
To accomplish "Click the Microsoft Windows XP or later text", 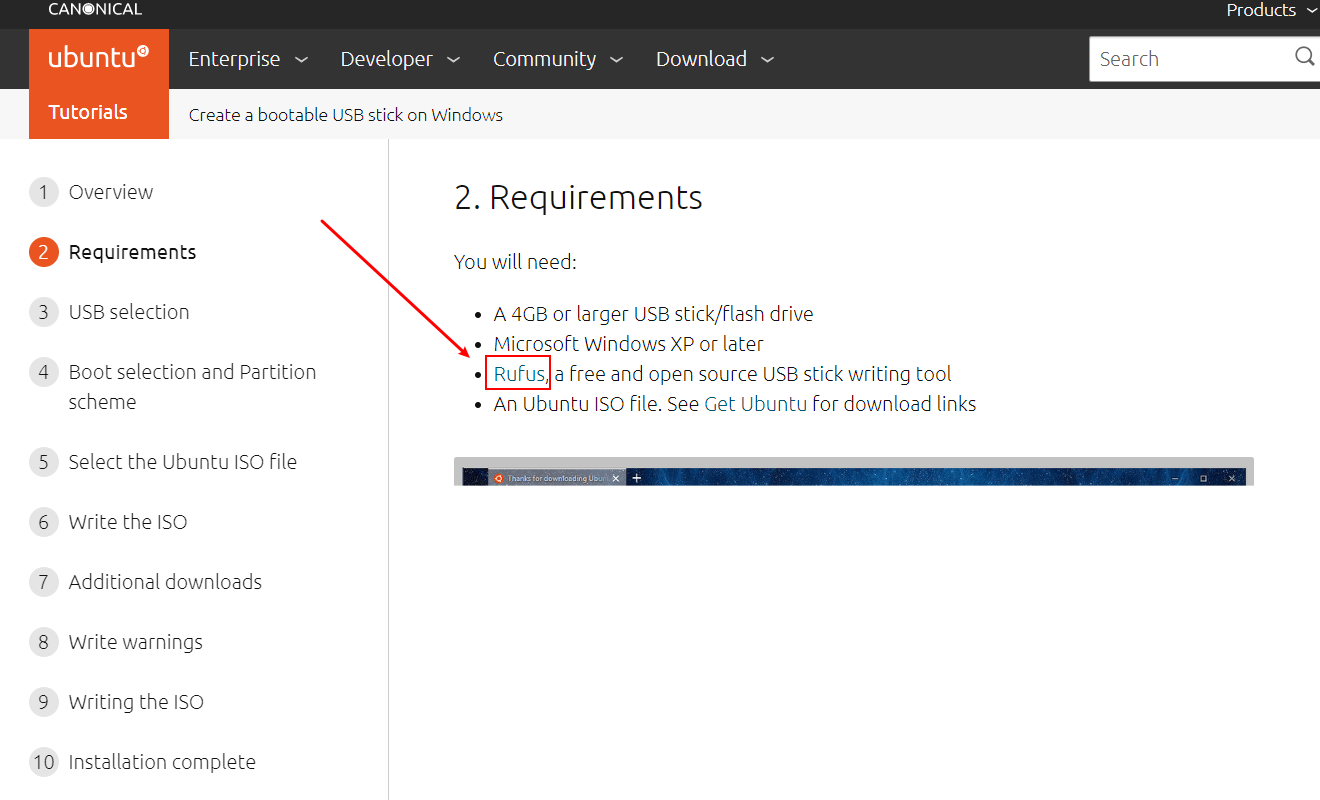I will 628,344.
